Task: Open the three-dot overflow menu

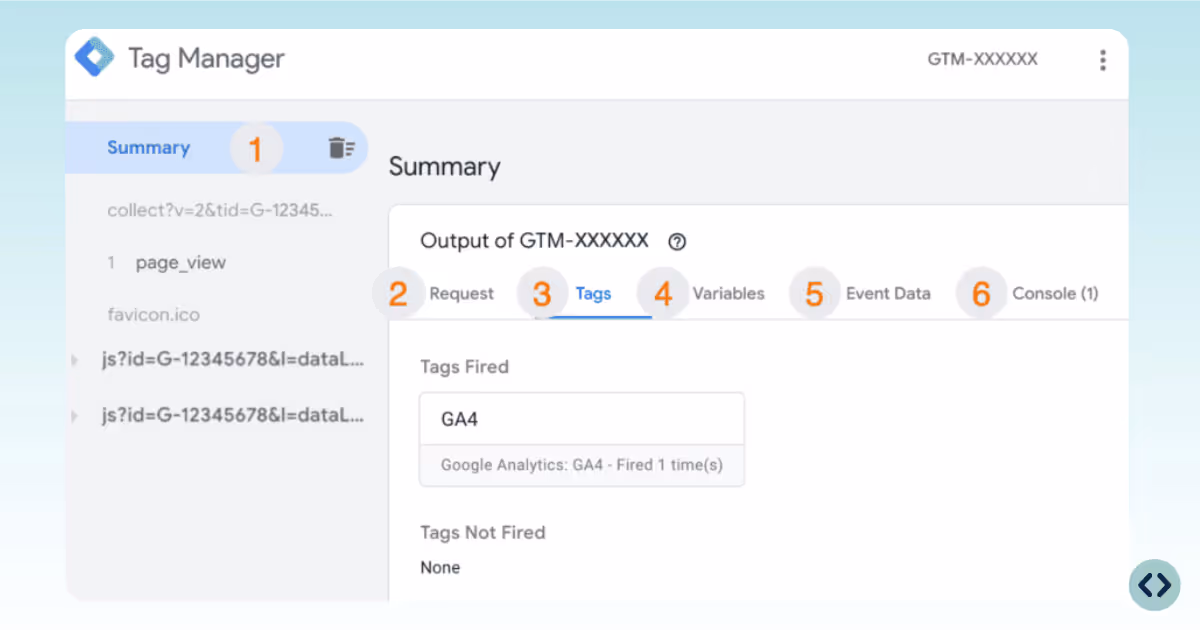Action: [1102, 60]
